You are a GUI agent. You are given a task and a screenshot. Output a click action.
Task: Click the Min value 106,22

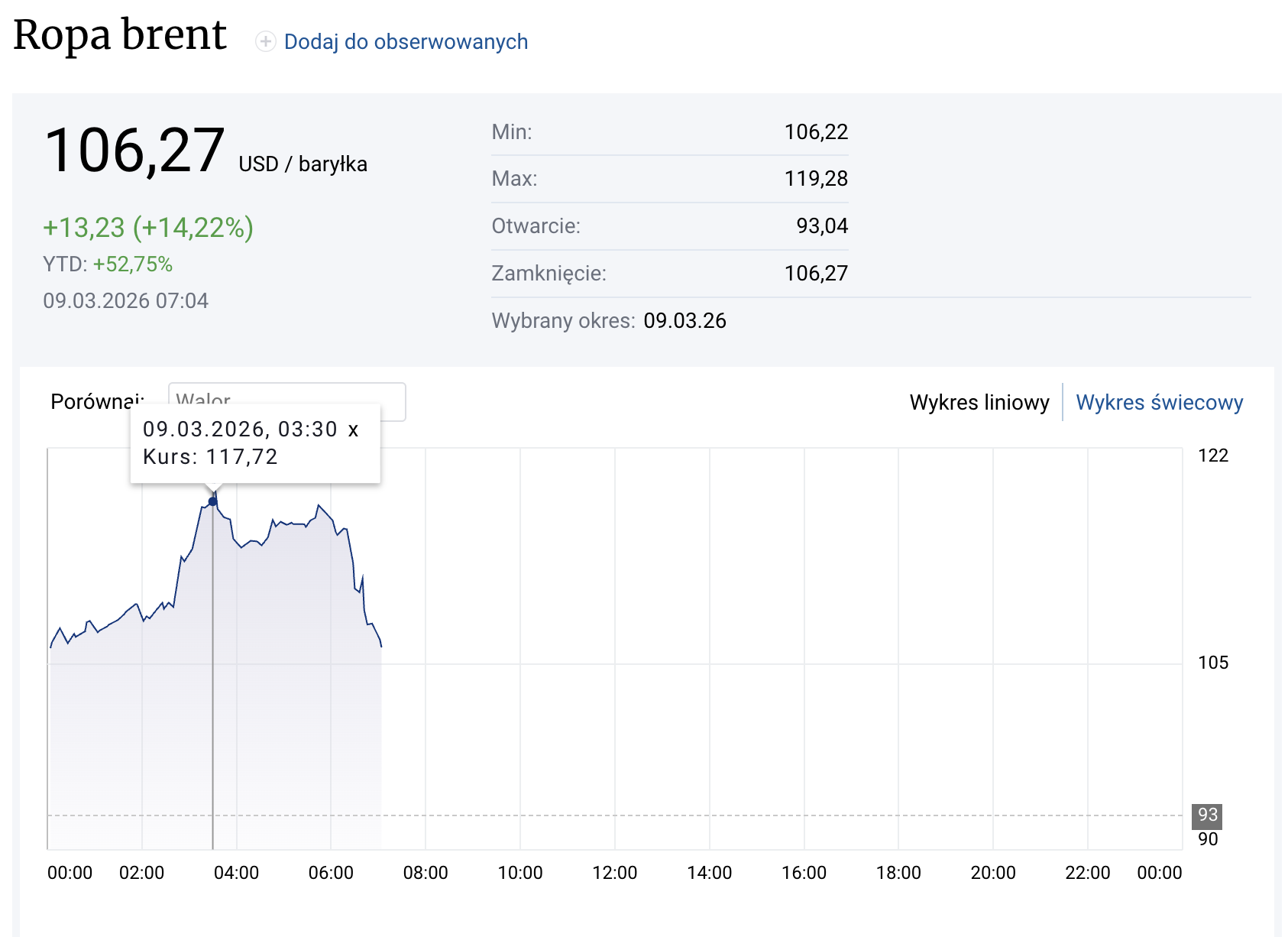816,132
